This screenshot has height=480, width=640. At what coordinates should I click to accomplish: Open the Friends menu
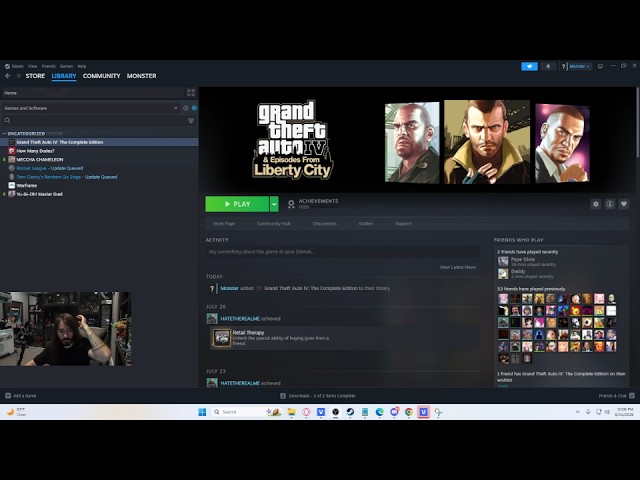click(x=49, y=66)
